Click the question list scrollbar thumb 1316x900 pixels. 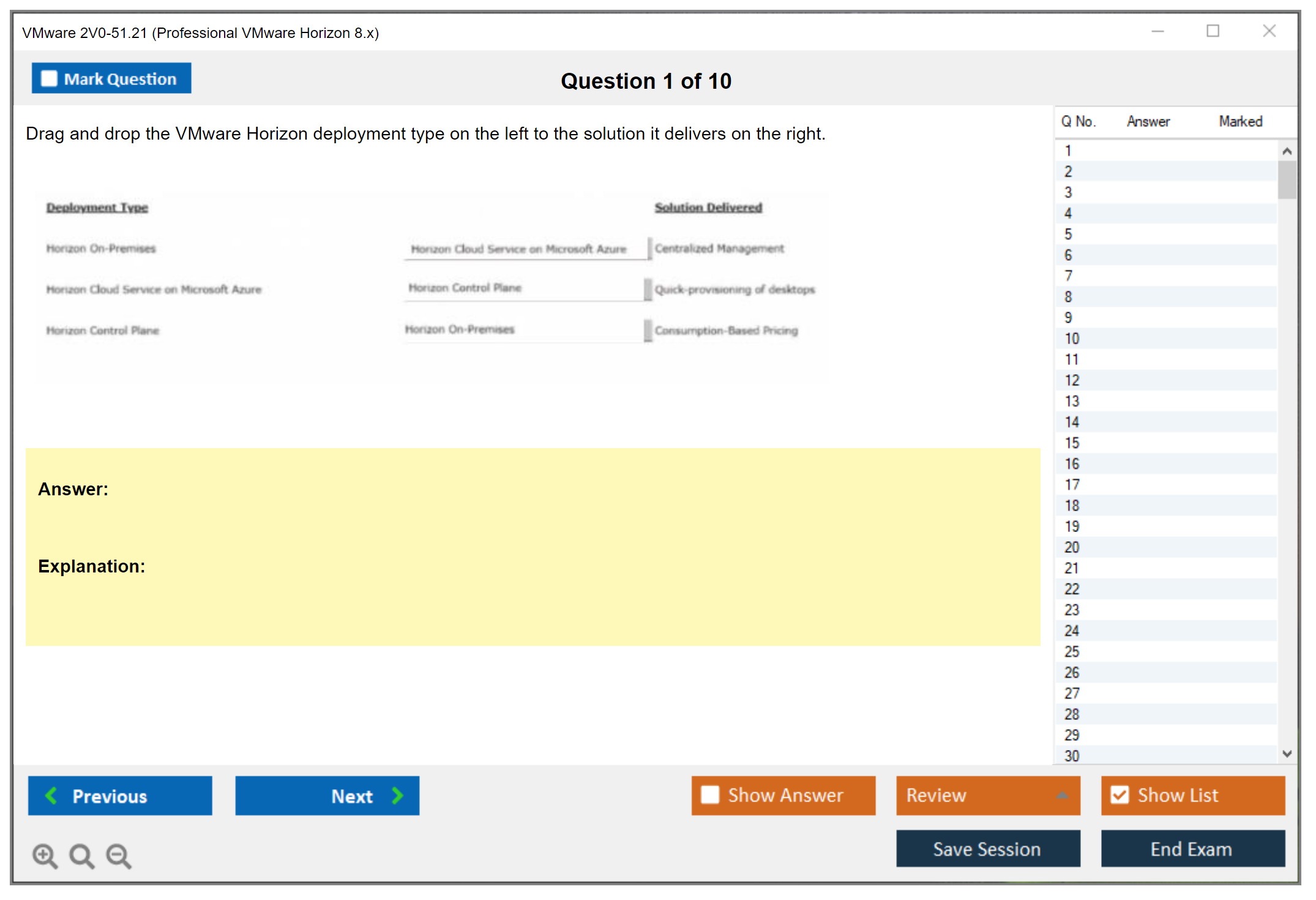(x=1287, y=179)
